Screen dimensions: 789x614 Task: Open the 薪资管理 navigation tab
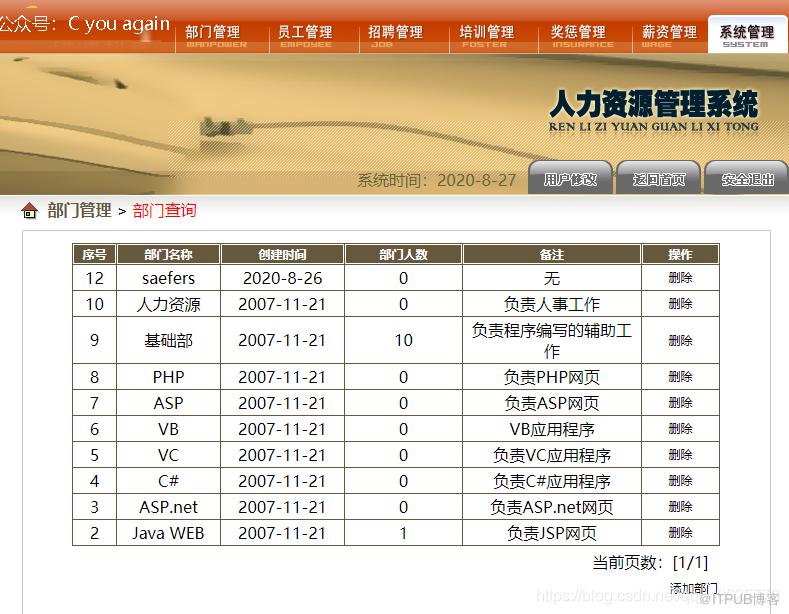click(669, 36)
